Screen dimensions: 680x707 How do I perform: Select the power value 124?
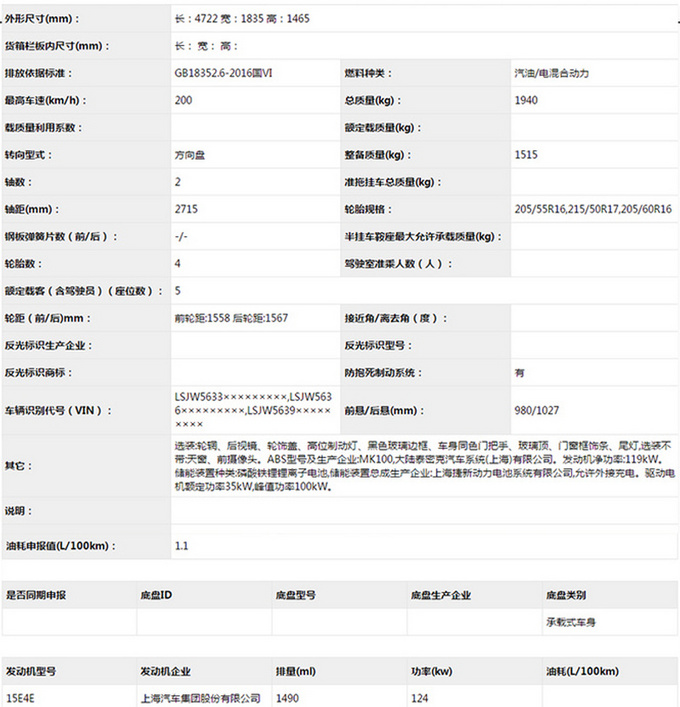click(419, 698)
